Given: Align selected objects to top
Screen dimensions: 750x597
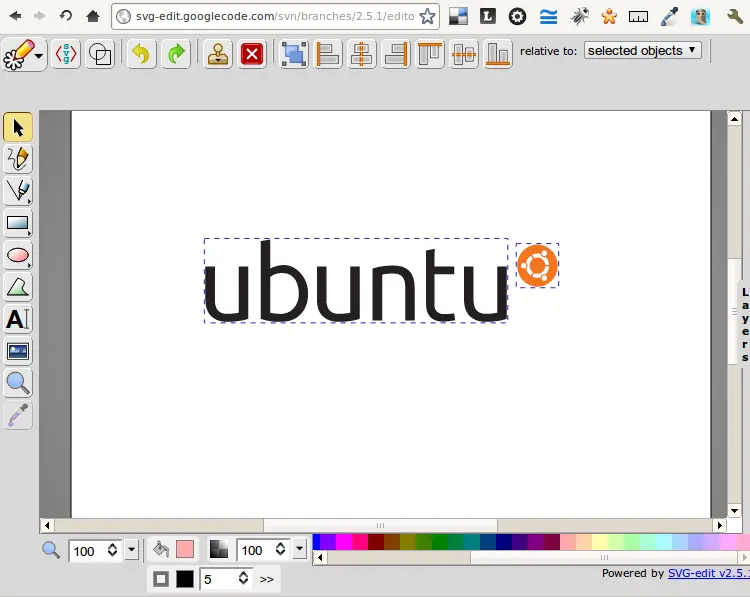Looking at the screenshot, I should [x=430, y=54].
